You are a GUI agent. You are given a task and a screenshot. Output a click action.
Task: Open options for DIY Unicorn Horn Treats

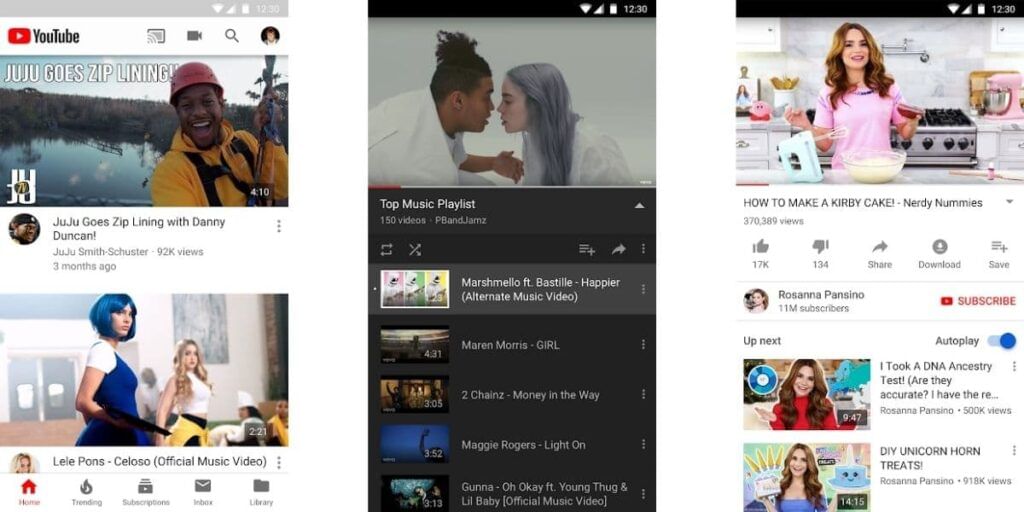point(1014,451)
